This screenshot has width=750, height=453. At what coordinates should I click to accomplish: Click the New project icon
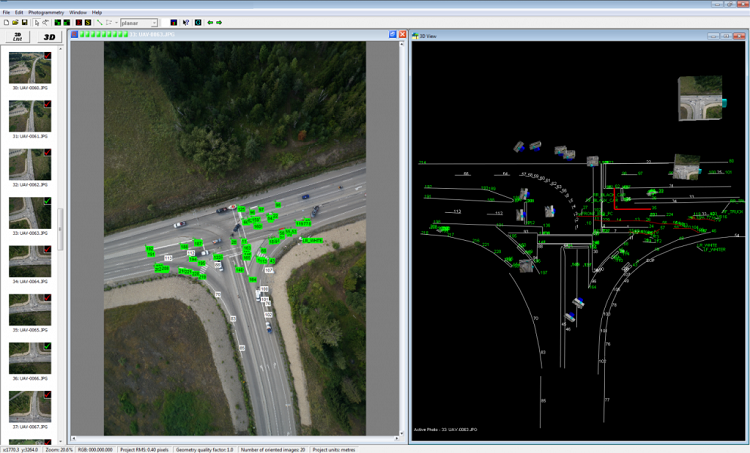6,22
